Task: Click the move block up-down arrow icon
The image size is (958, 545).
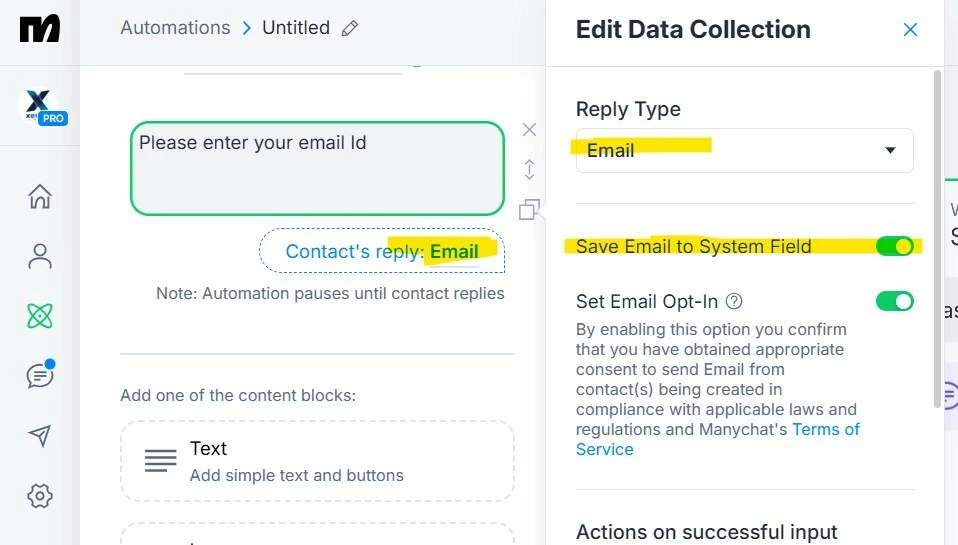Action: click(x=529, y=169)
